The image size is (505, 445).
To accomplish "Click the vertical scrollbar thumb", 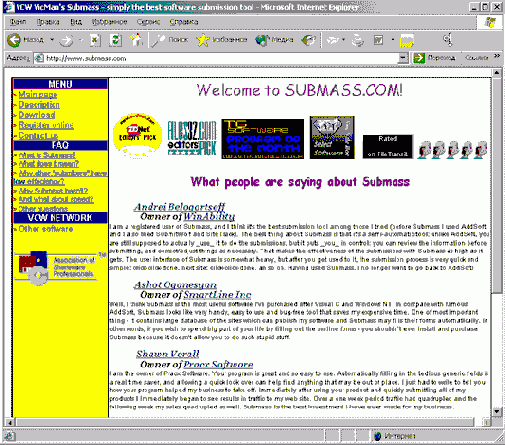I will point(497,185).
